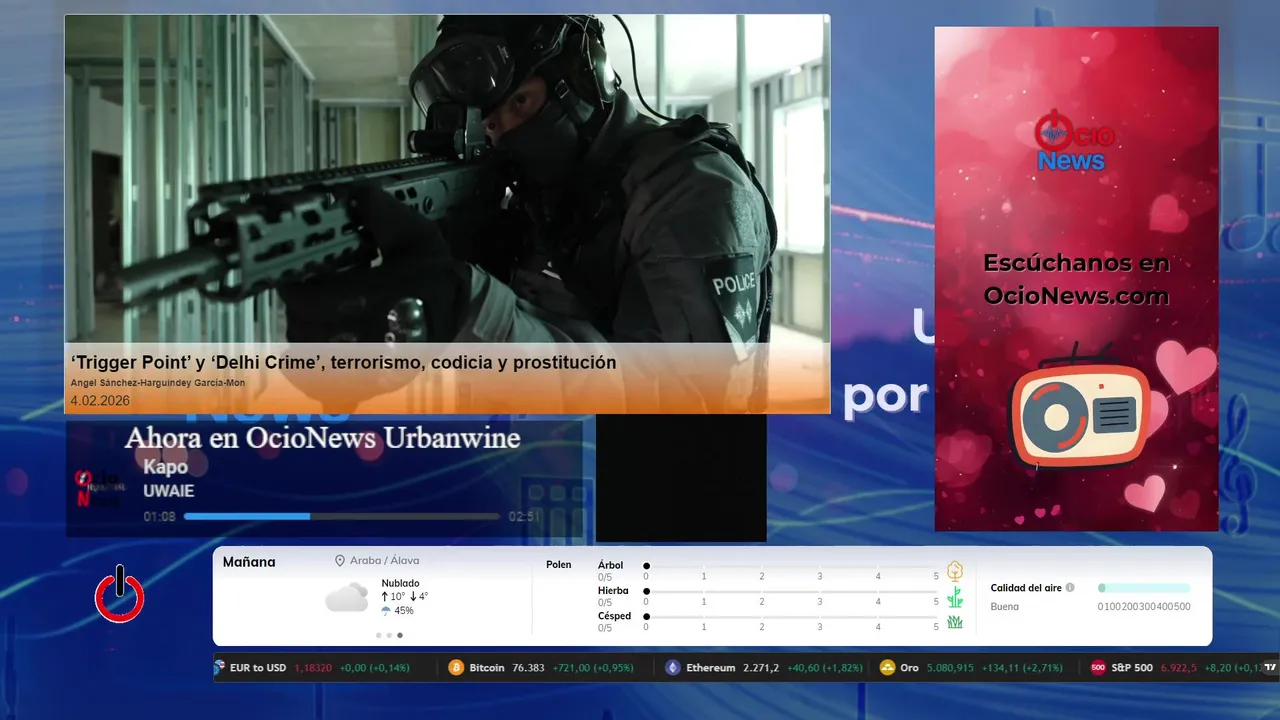
Task: Click Escúchanos en OcioNews.com text
Action: 1077,280
